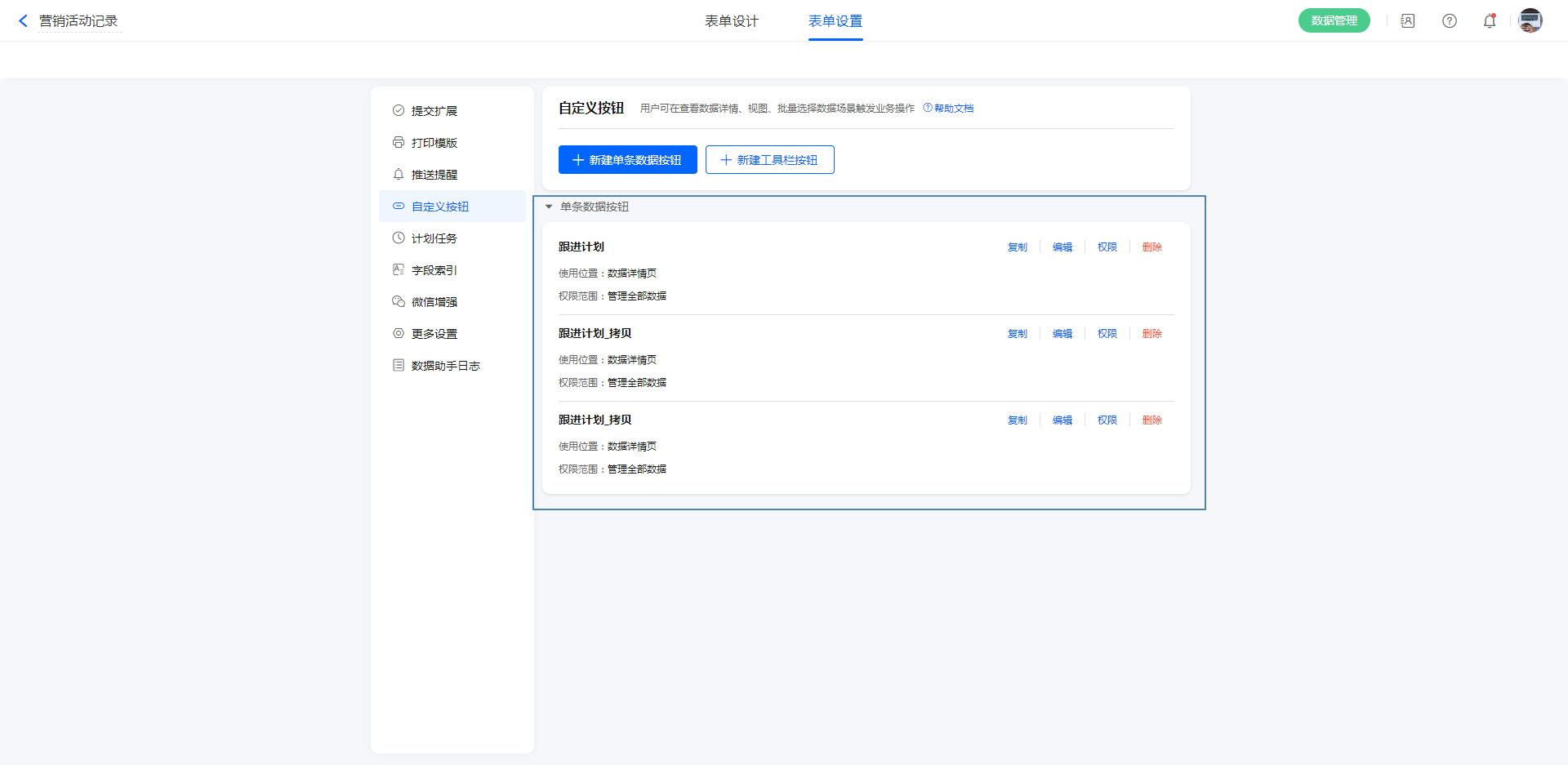Switch to the 表单设计 tab

(x=731, y=21)
